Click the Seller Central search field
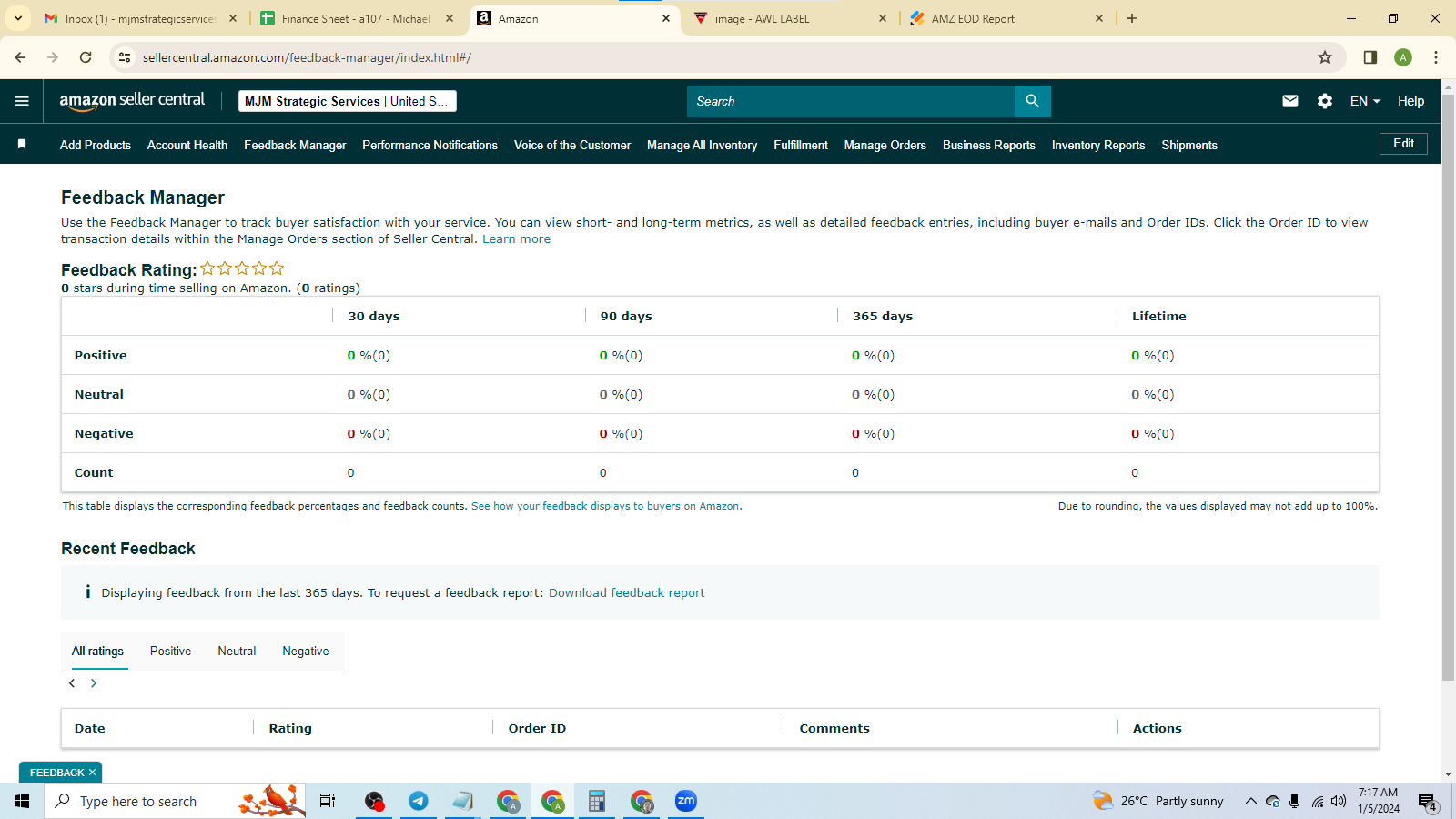 851,101
